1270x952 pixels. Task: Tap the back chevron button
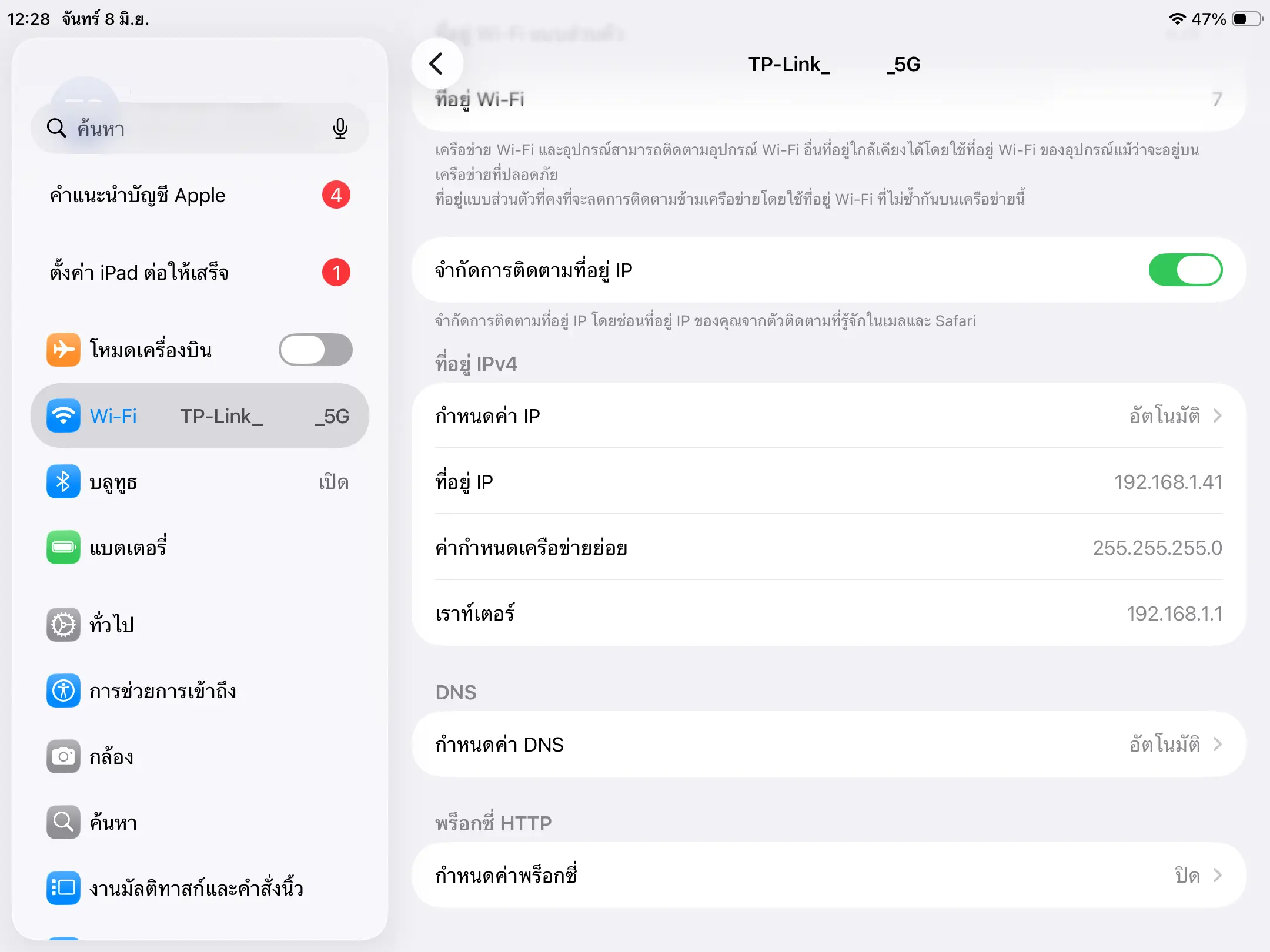click(436, 64)
